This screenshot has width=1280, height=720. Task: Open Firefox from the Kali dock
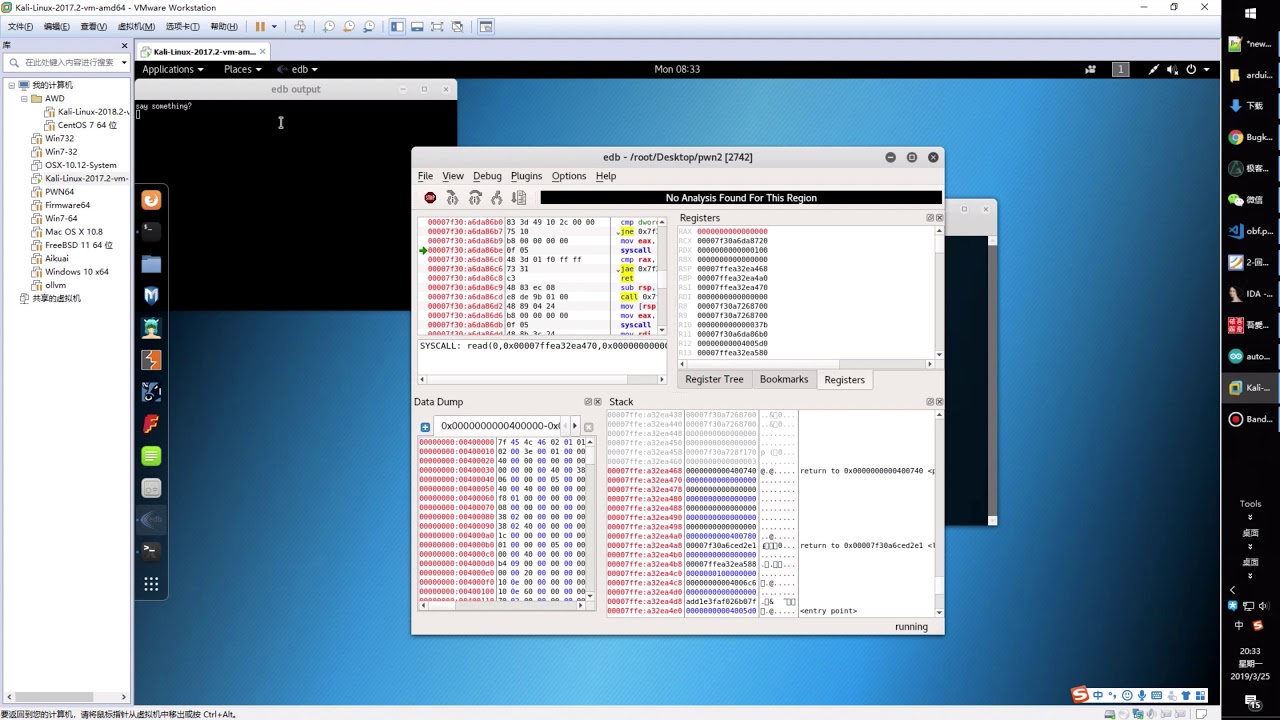[x=151, y=200]
